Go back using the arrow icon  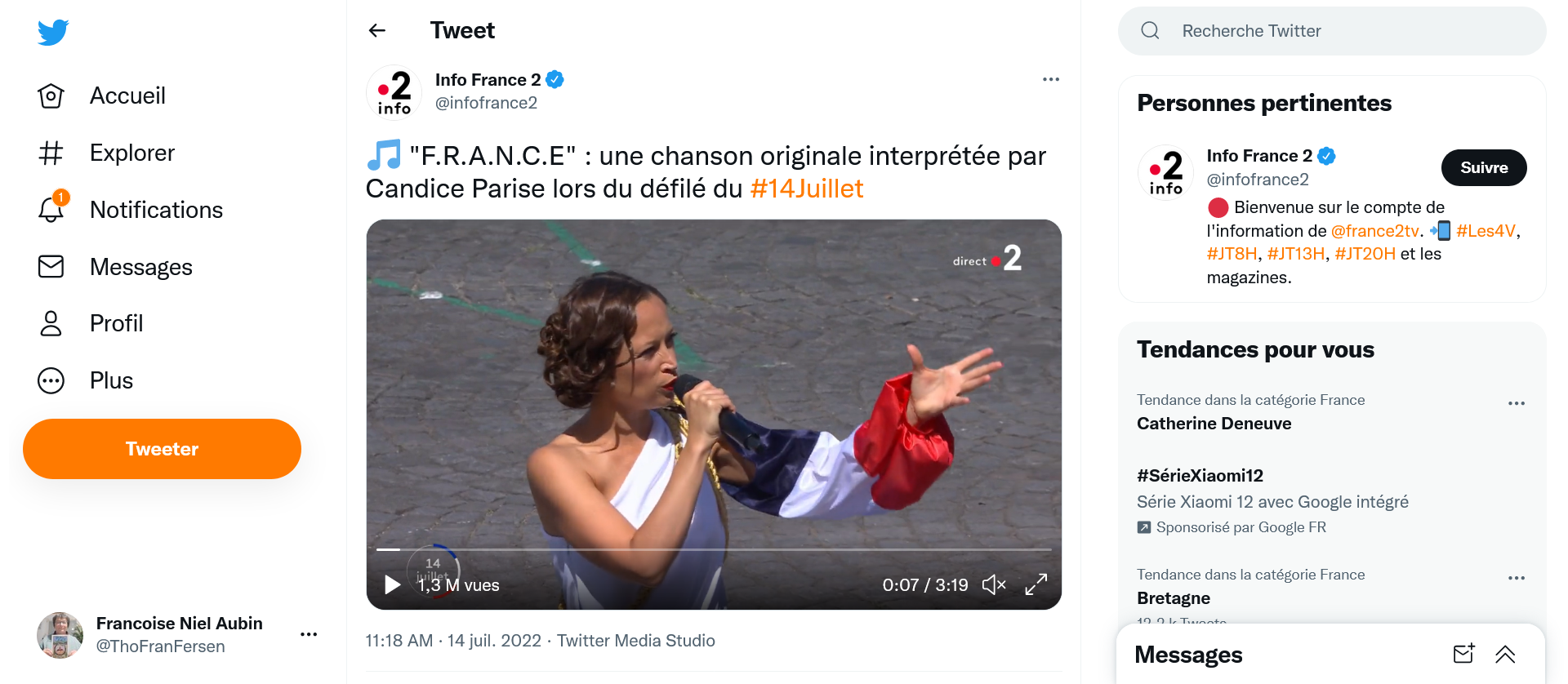tap(377, 31)
